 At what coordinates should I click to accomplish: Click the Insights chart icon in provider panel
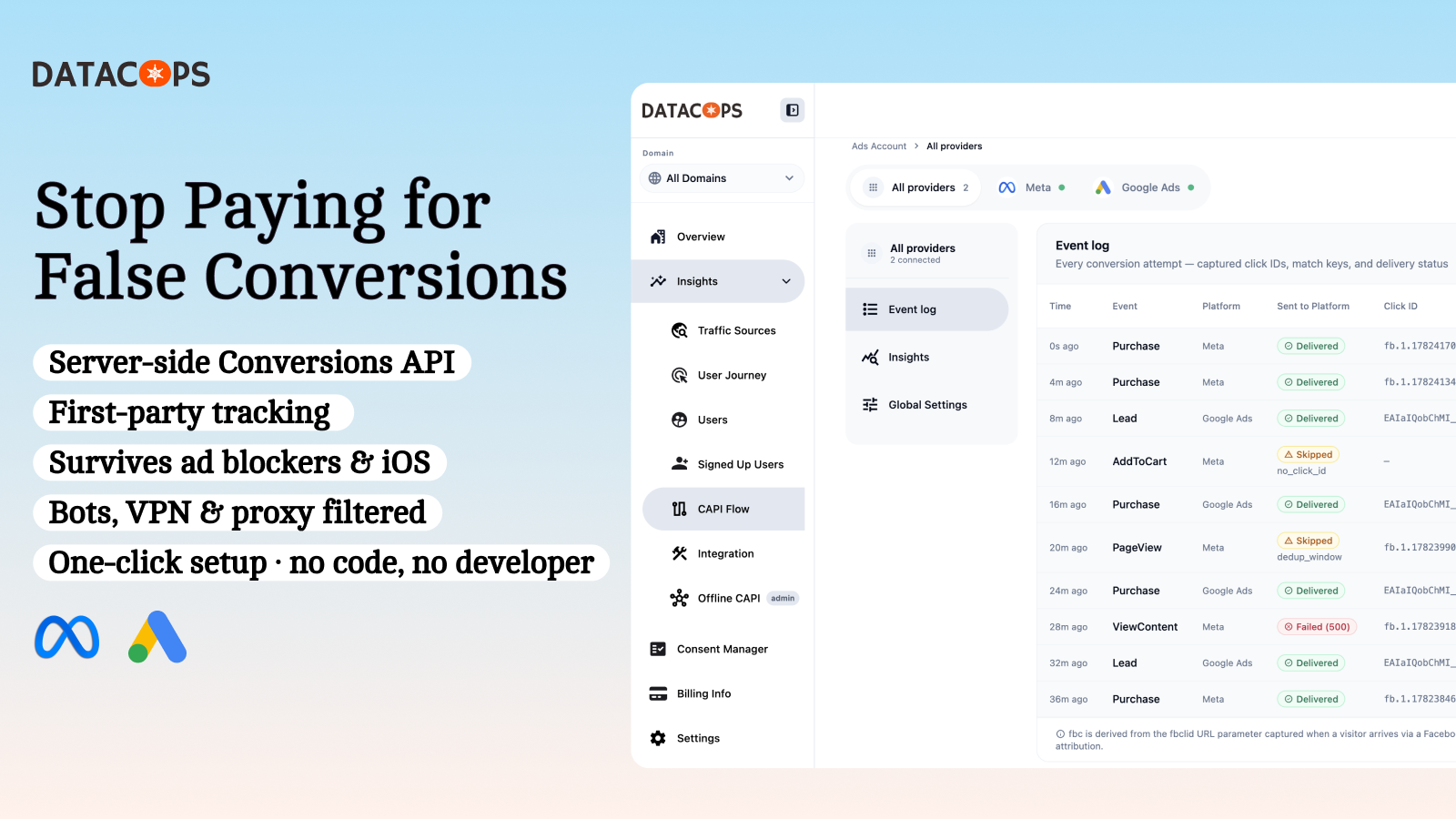point(870,357)
